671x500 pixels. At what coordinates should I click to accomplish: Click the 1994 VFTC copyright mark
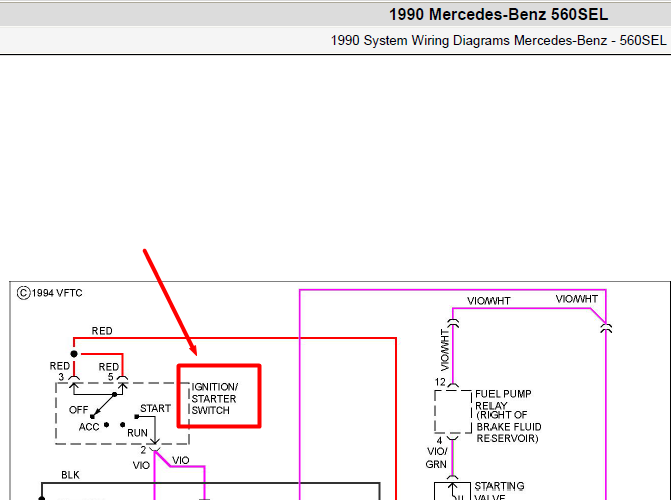(50, 293)
